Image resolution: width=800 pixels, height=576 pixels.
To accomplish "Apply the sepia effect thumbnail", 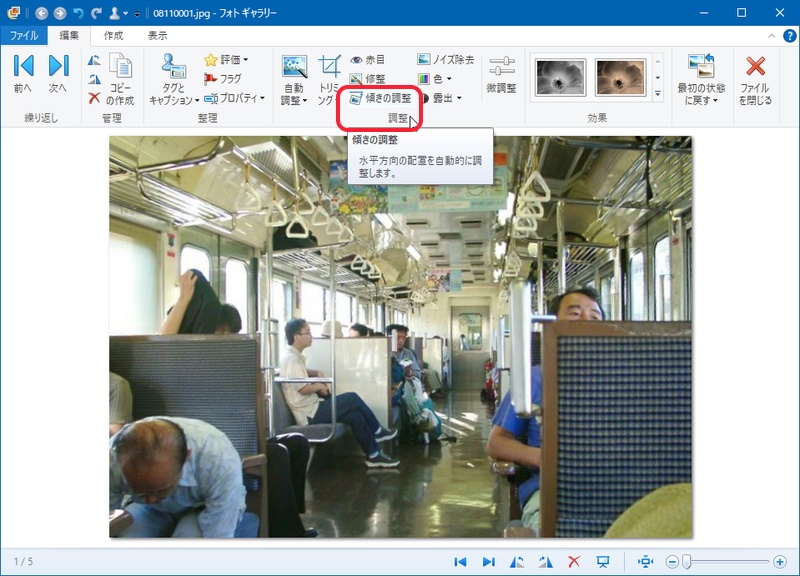I will coord(620,77).
